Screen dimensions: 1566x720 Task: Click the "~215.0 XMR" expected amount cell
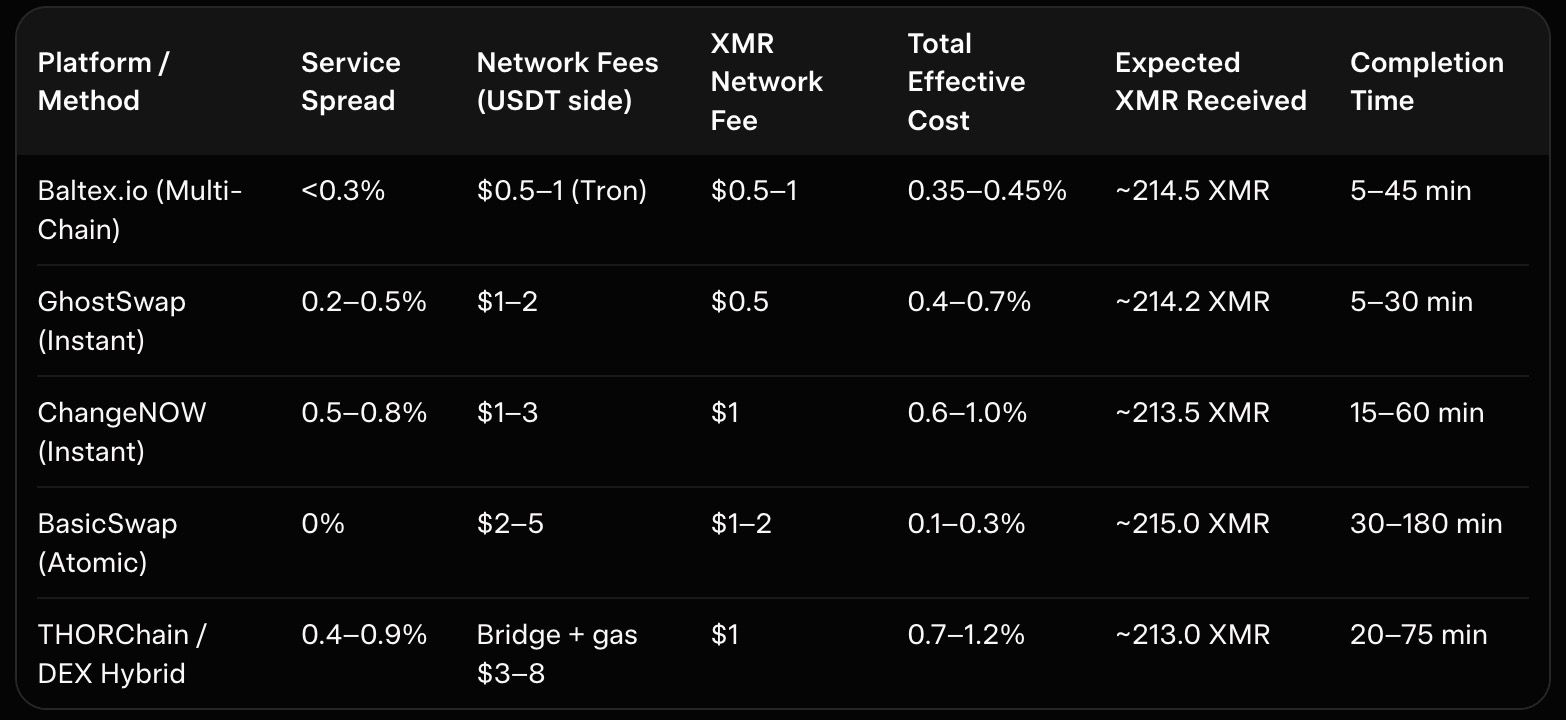click(1192, 524)
